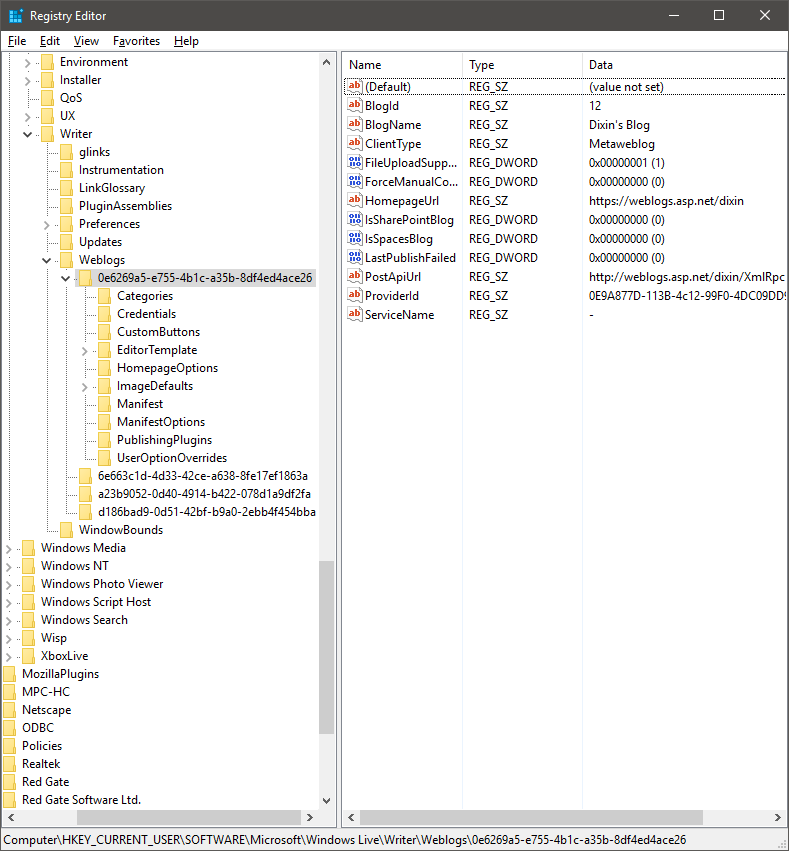Expand the Environment key
The width and height of the screenshot is (789, 851).
(x=27, y=63)
